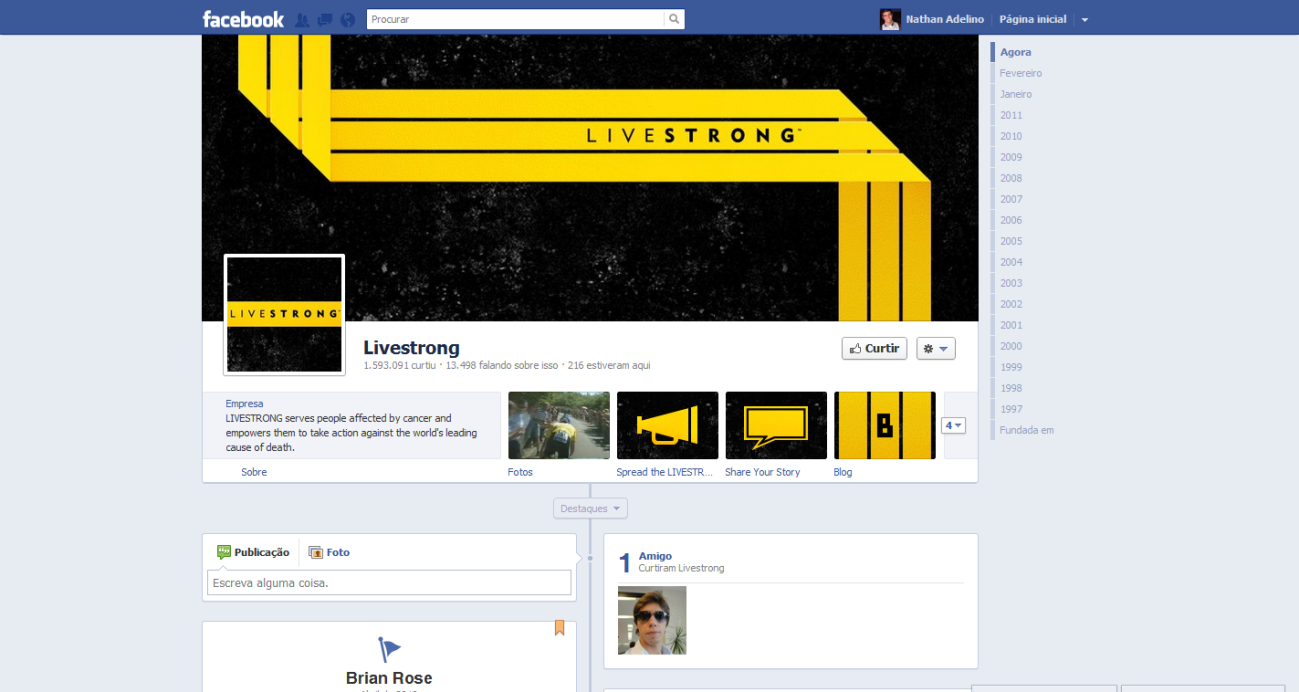Jump to 1997 in timeline

point(1011,409)
